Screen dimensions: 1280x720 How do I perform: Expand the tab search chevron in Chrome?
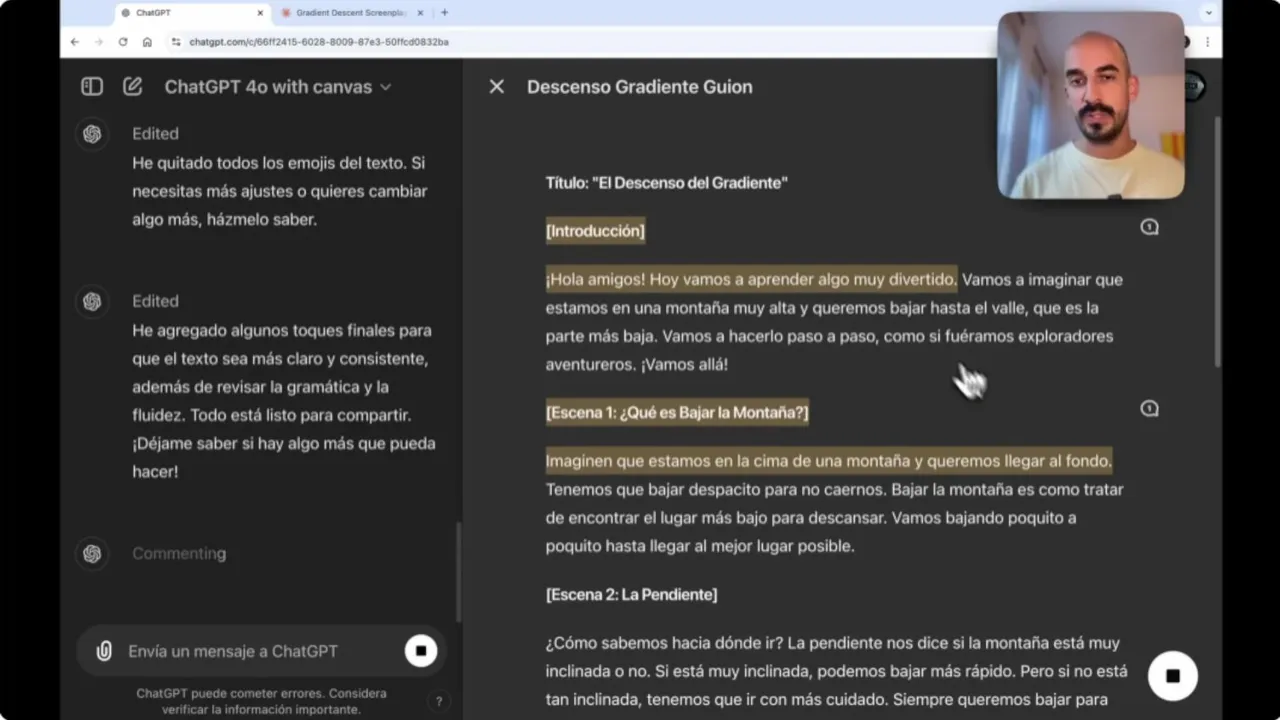(x=1208, y=13)
